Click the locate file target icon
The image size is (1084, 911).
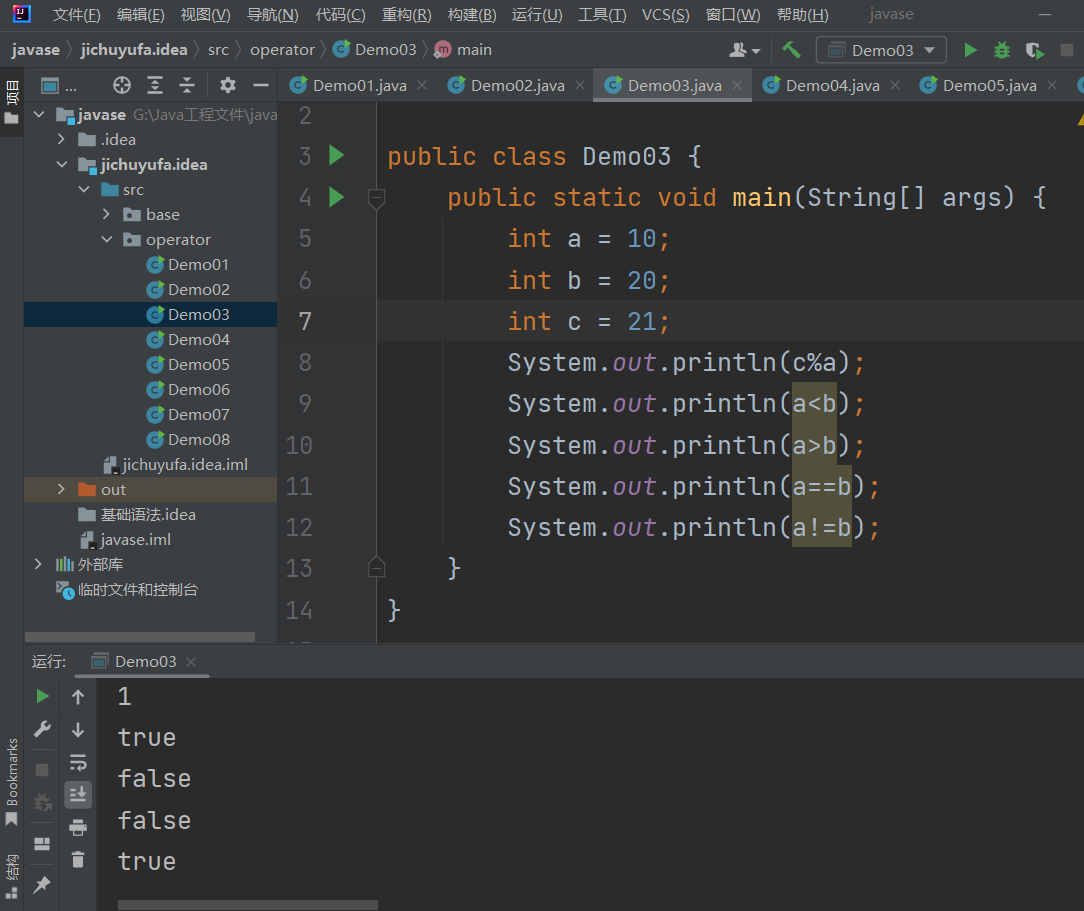tap(122, 85)
